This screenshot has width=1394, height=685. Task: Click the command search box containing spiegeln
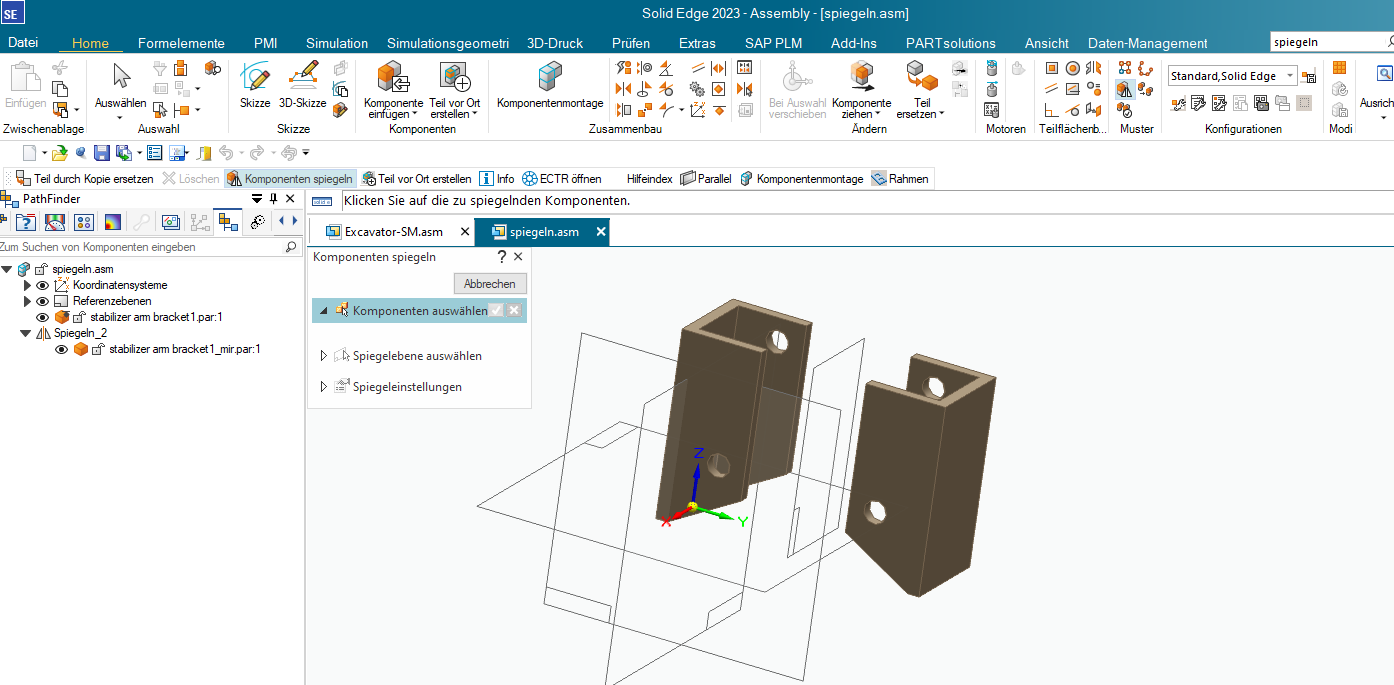(x=1327, y=42)
